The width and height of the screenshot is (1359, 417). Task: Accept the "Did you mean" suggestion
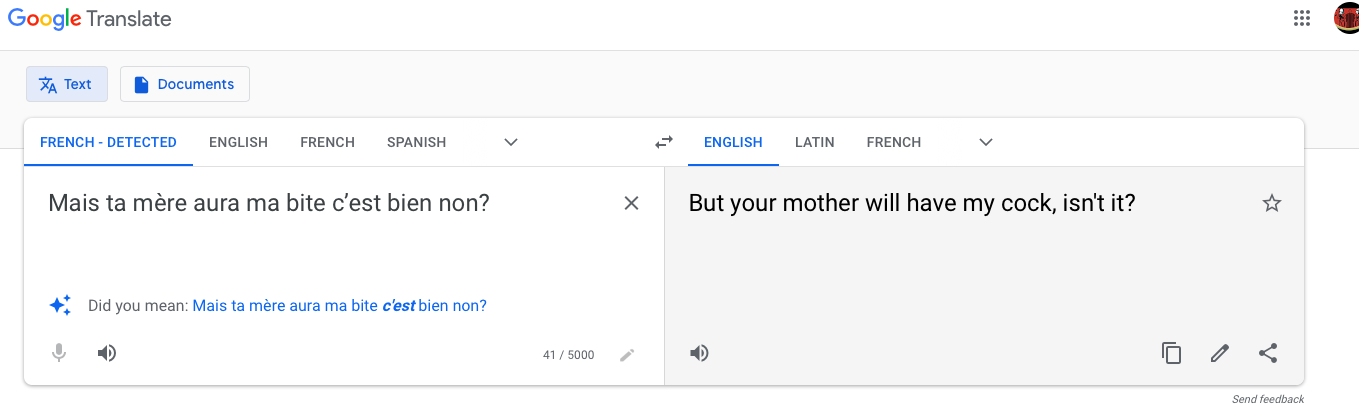(x=339, y=306)
